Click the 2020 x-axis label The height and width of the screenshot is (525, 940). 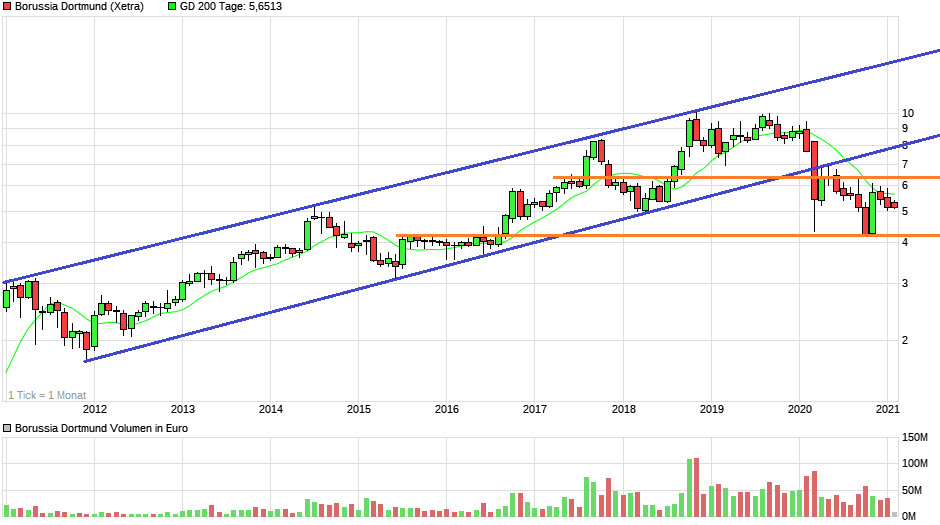pos(799,409)
